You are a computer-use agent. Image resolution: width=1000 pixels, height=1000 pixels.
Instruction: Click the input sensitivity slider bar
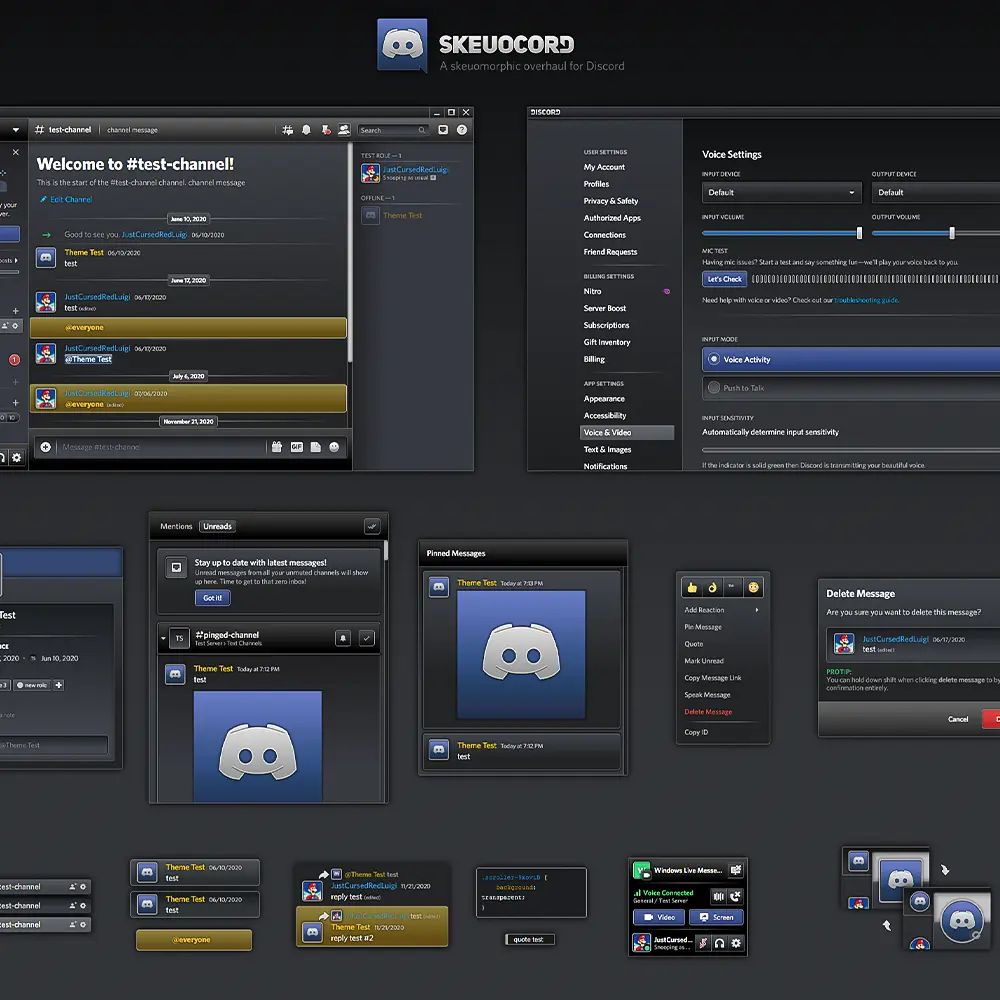[851, 450]
